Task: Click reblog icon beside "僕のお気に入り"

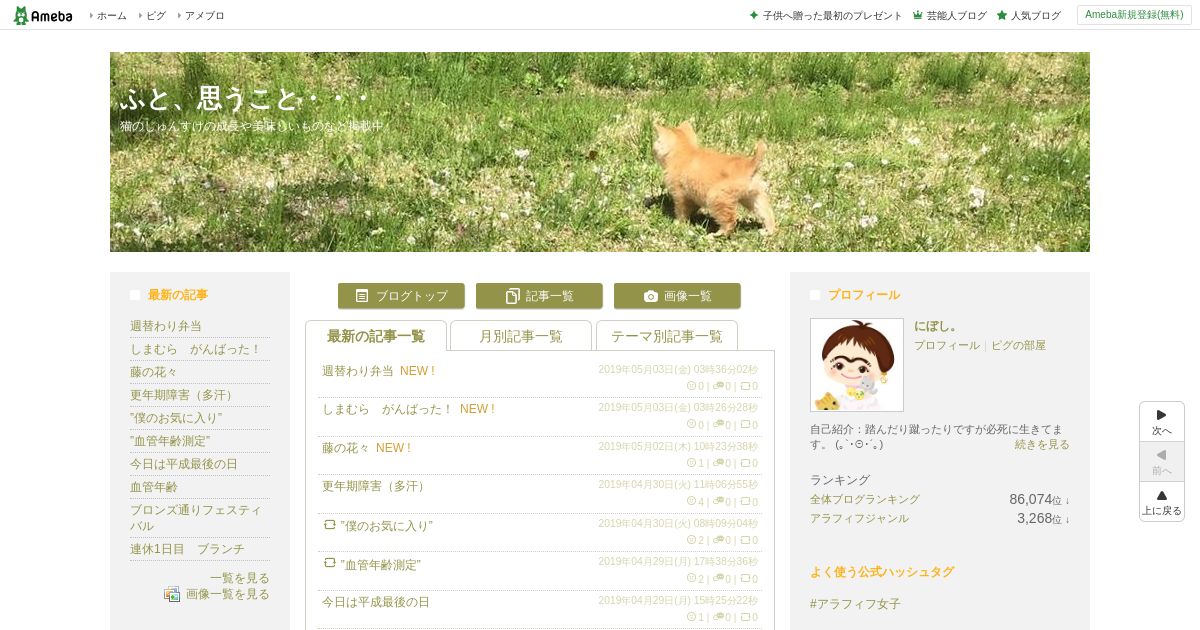Action: [x=329, y=525]
